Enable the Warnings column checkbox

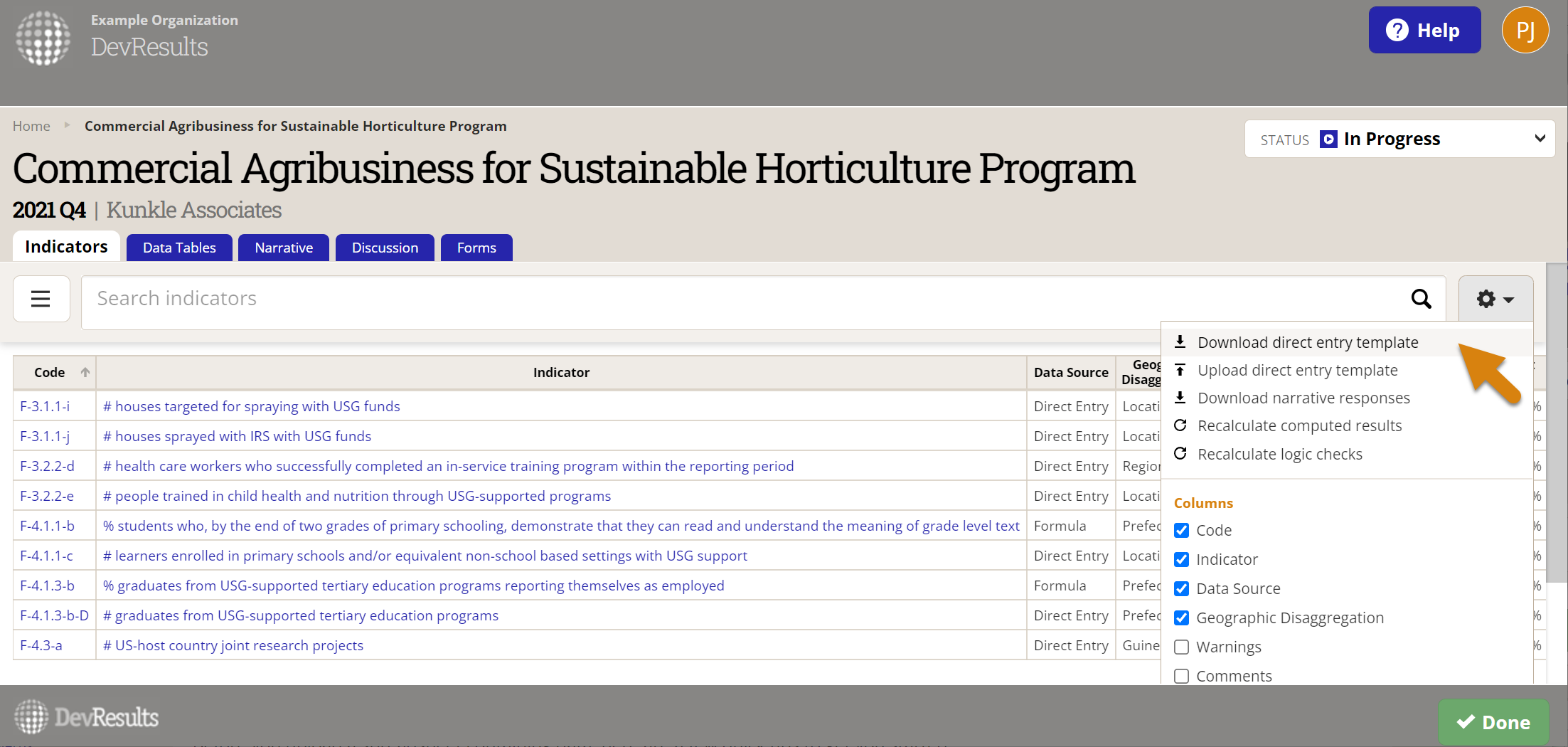click(x=1182, y=647)
